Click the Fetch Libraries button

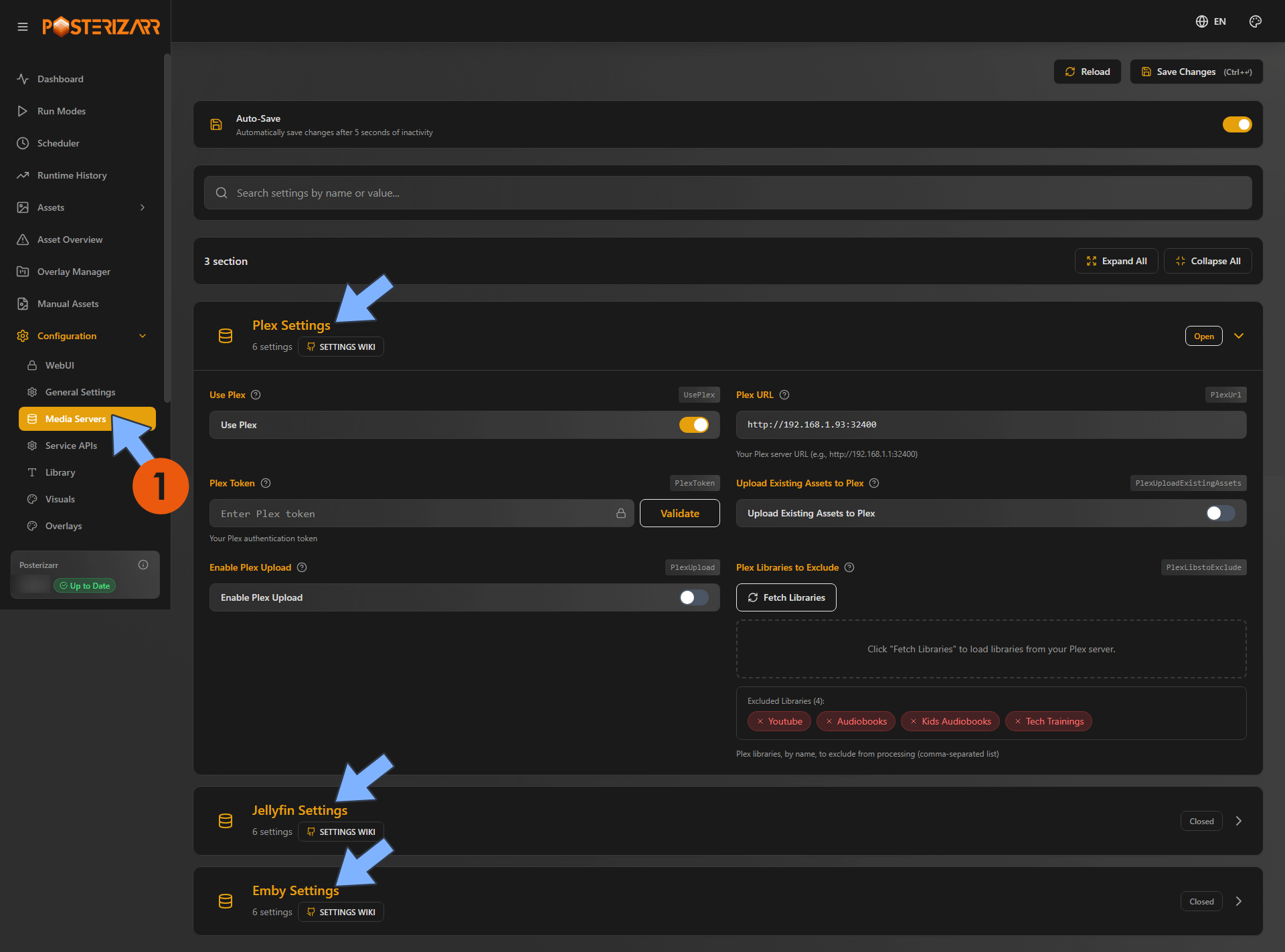(786, 597)
